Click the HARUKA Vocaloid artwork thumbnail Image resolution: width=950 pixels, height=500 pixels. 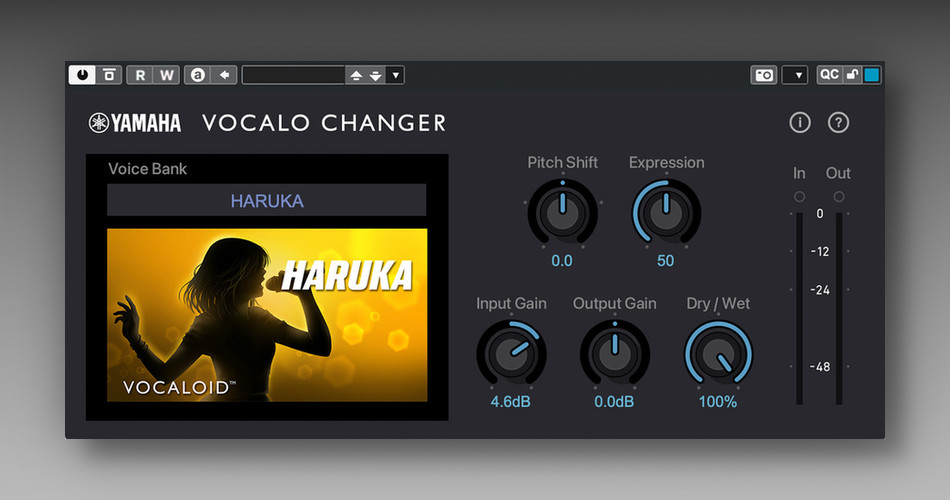coord(267,315)
